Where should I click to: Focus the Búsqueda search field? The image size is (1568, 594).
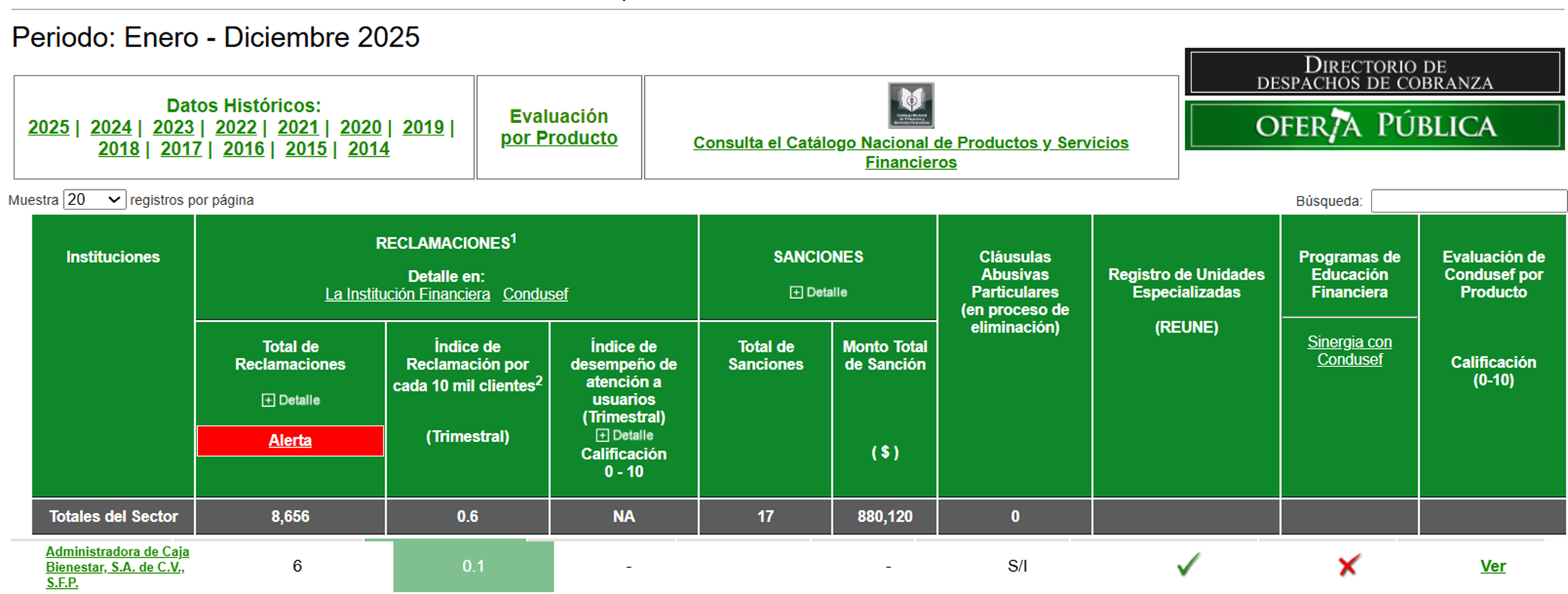coord(1469,201)
